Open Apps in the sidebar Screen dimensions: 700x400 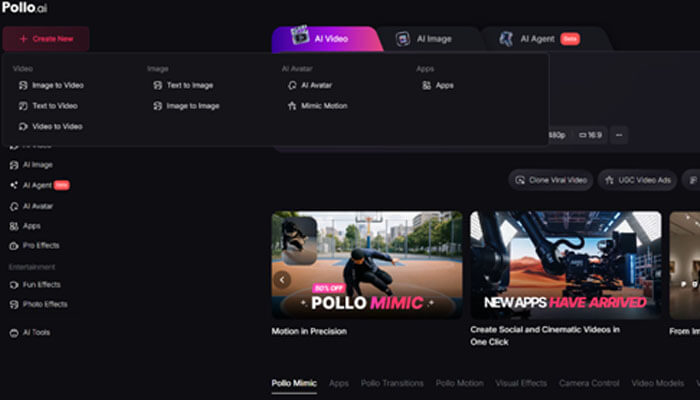[x=25, y=226]
